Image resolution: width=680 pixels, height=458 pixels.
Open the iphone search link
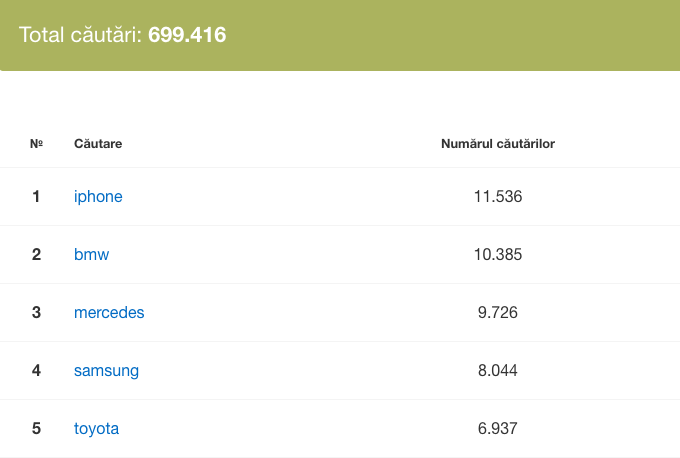tap(98, 196)
